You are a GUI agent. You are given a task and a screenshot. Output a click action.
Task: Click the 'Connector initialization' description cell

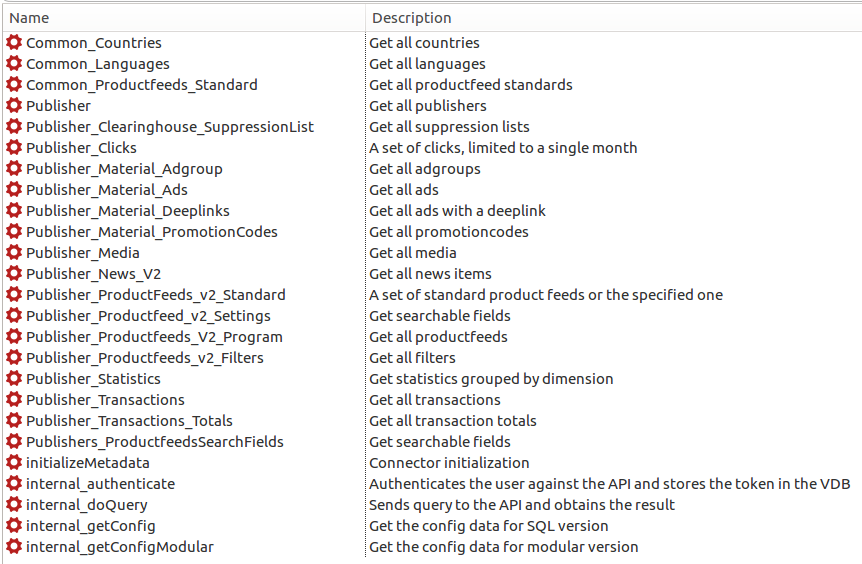[449, 463]
